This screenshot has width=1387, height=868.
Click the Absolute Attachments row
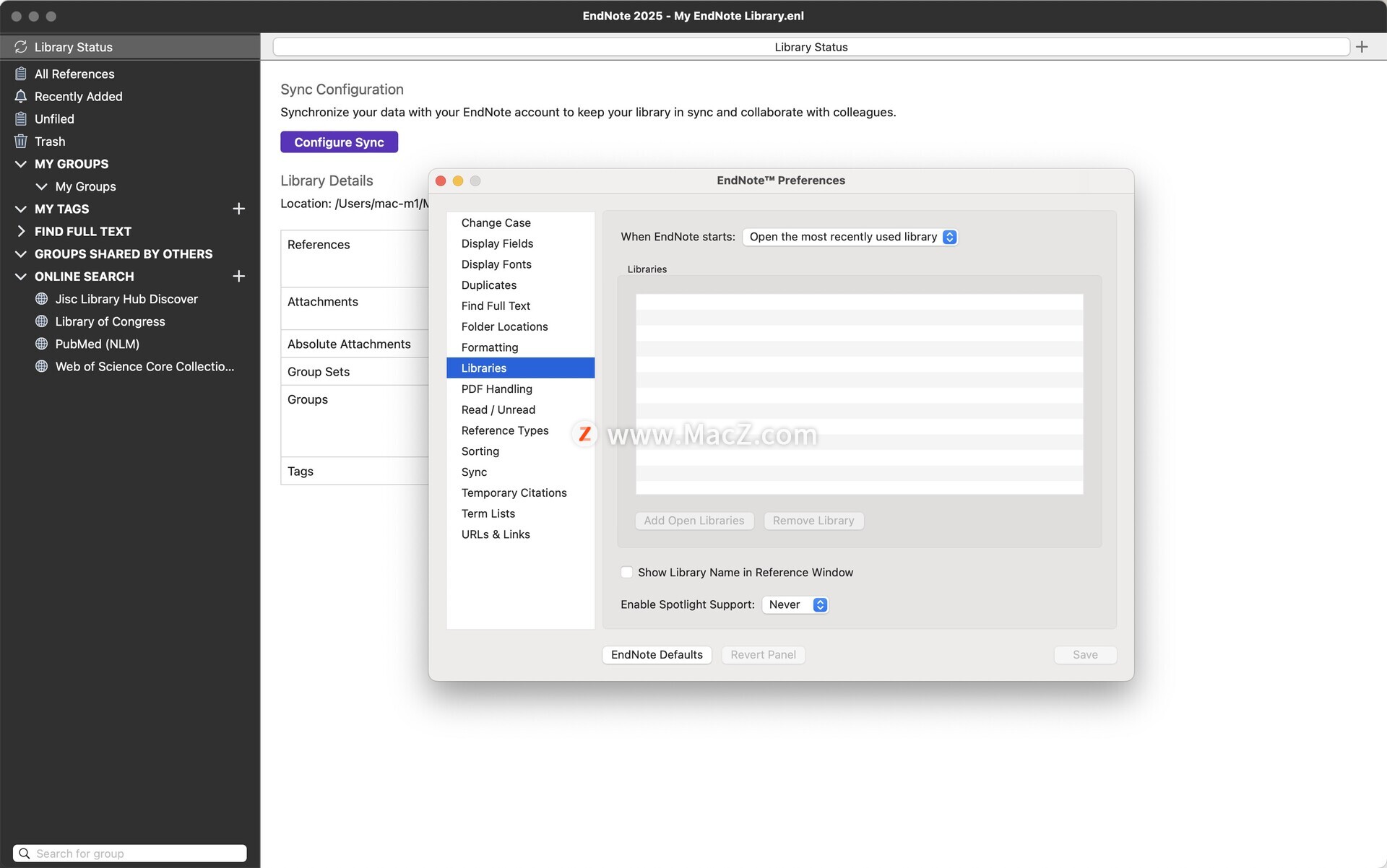pyautogui.click(x=355, y=344)
